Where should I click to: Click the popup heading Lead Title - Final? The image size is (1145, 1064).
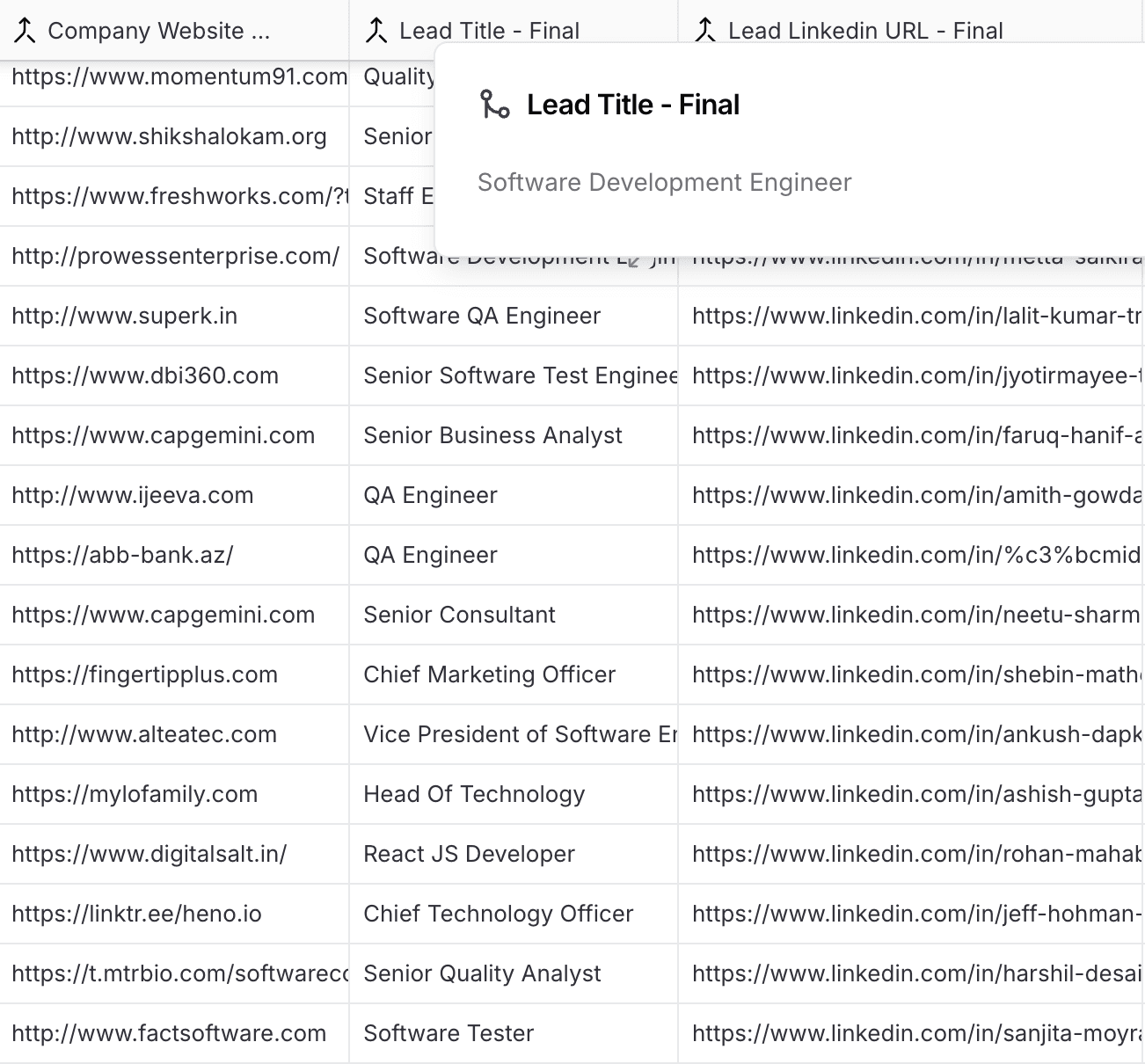(633, 105)
